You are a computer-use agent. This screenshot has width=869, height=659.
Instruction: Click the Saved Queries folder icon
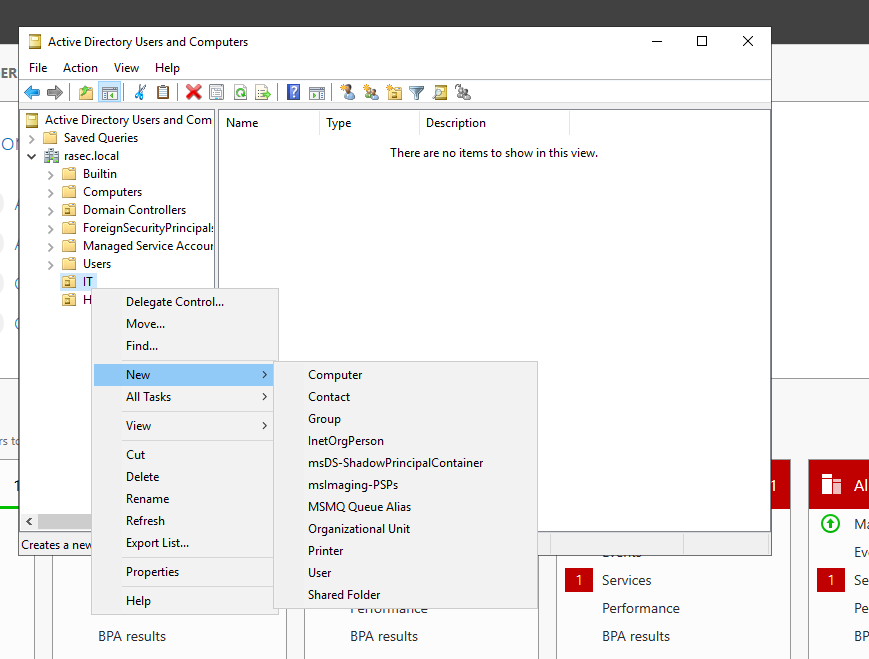(50, 137)
